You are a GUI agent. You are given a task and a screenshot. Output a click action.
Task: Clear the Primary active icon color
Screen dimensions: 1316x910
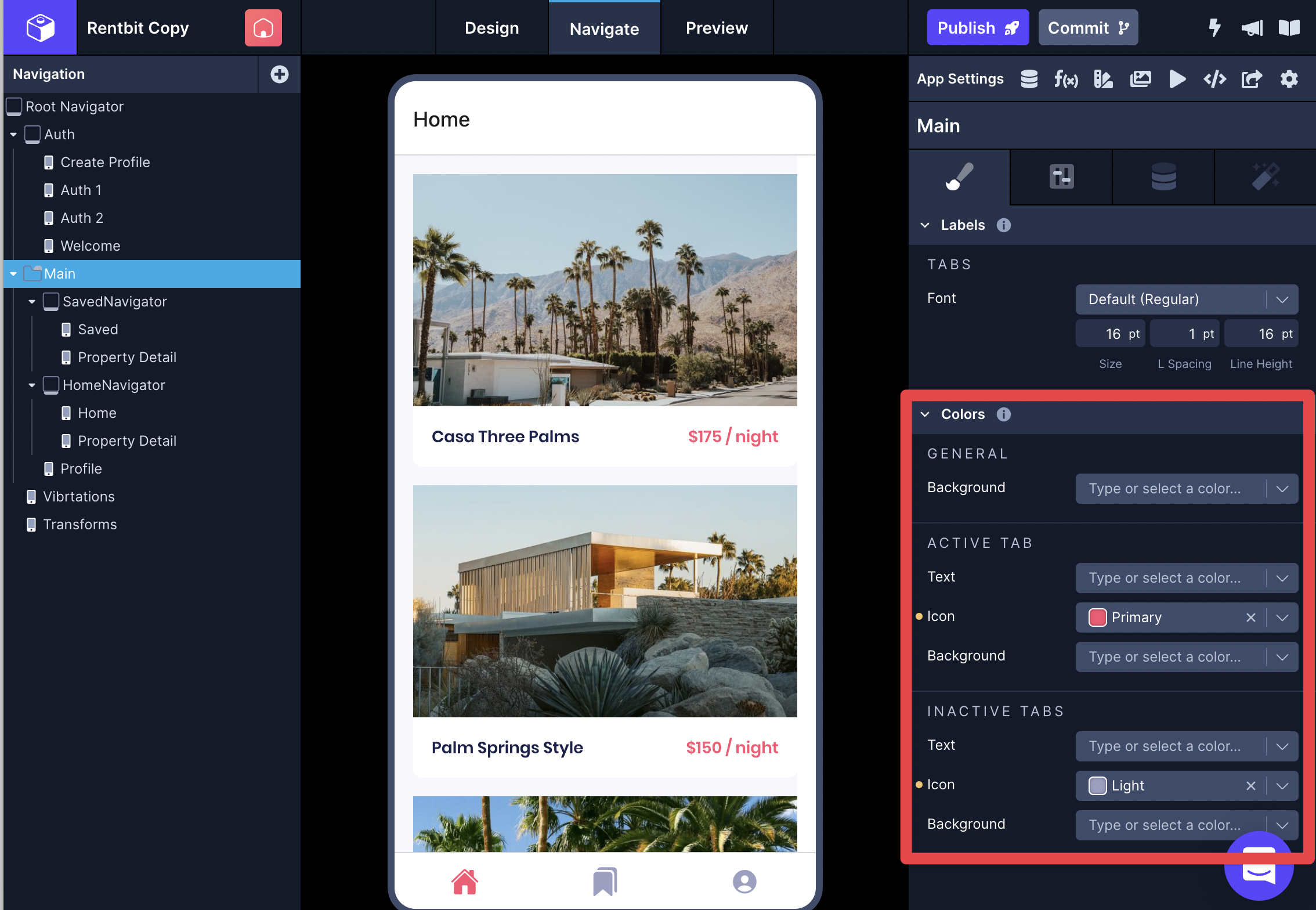[1251, 617]
